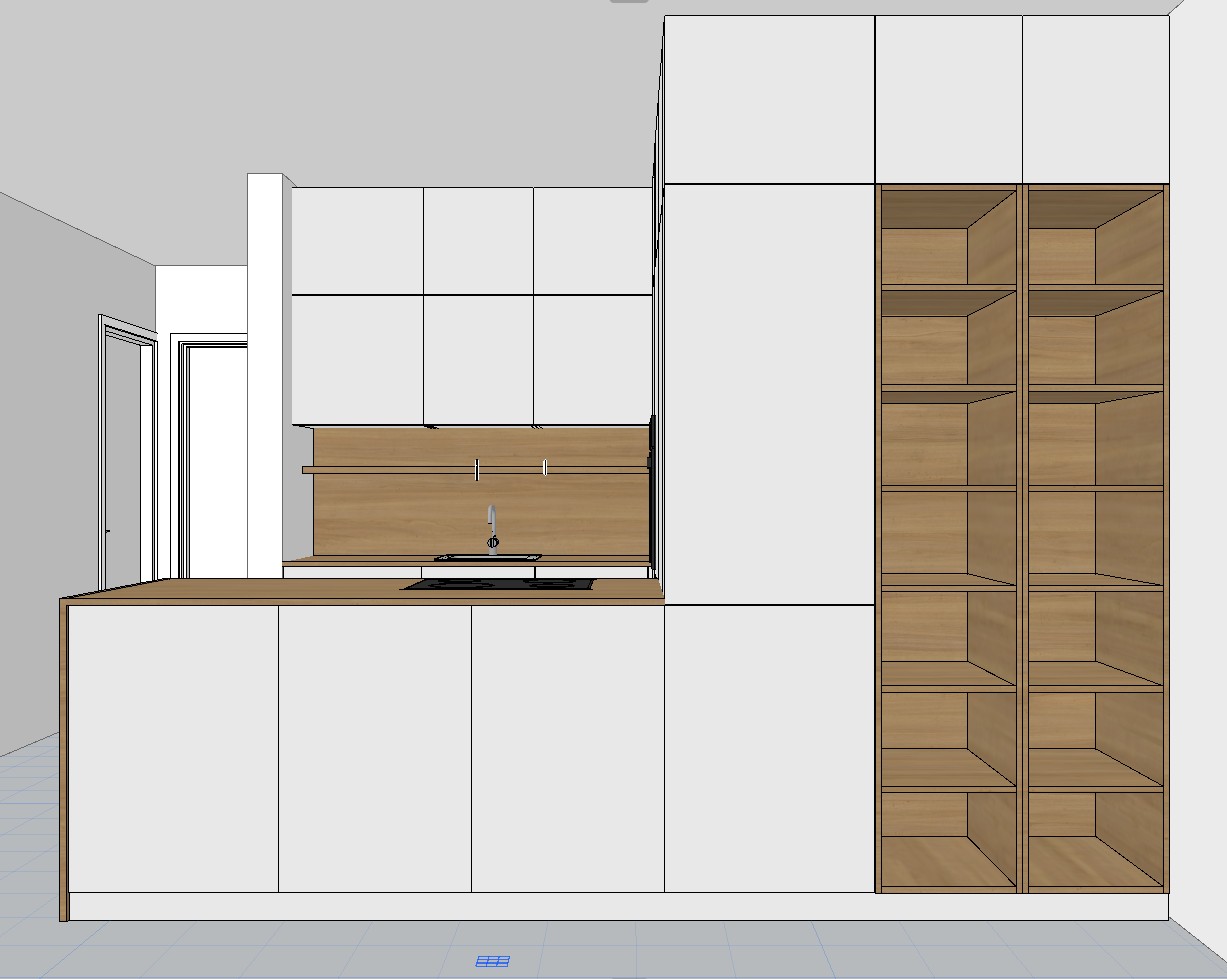Image resolution: width=1227 pixels, height=979 pixels.
Task: Select the black cooktop on the countertop
Action: pos(497,585)
